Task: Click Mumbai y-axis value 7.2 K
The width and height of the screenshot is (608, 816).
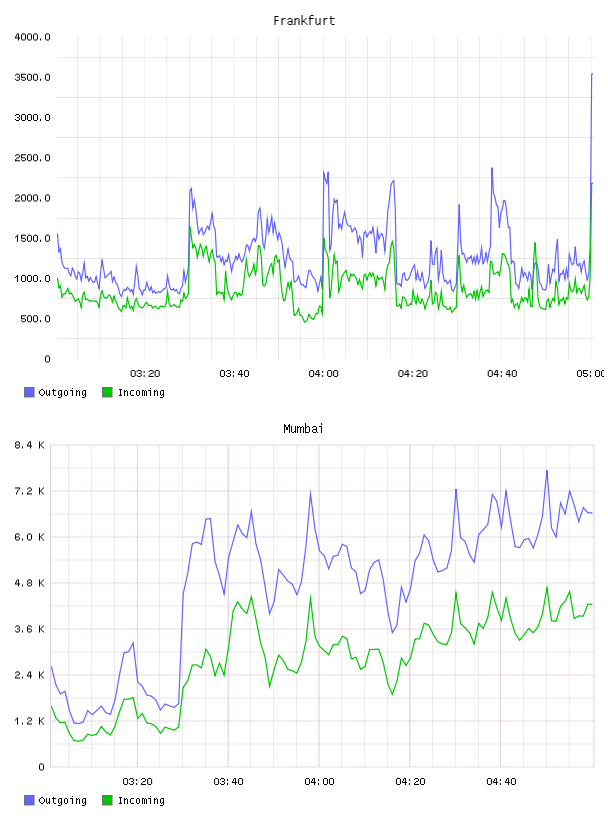Action: click(30, 491)
